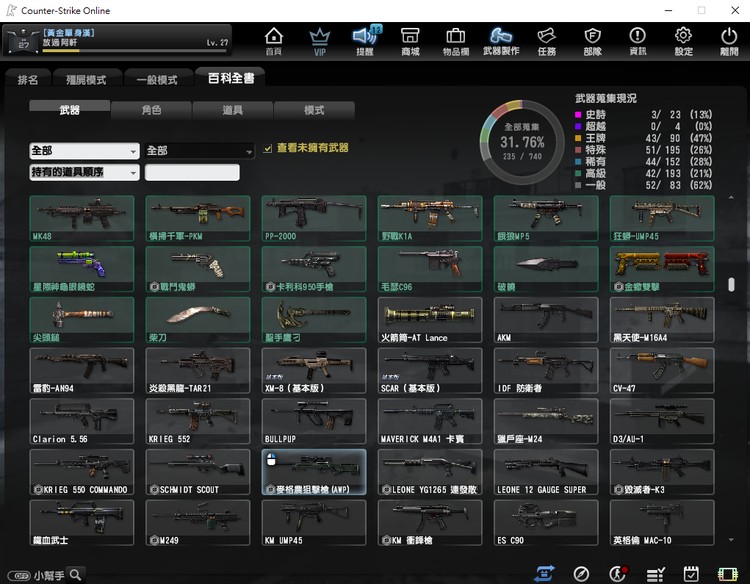Open the 物品欄 inventory icon
The height and width of the screenshot is (584, 750).
pos(455,40)
